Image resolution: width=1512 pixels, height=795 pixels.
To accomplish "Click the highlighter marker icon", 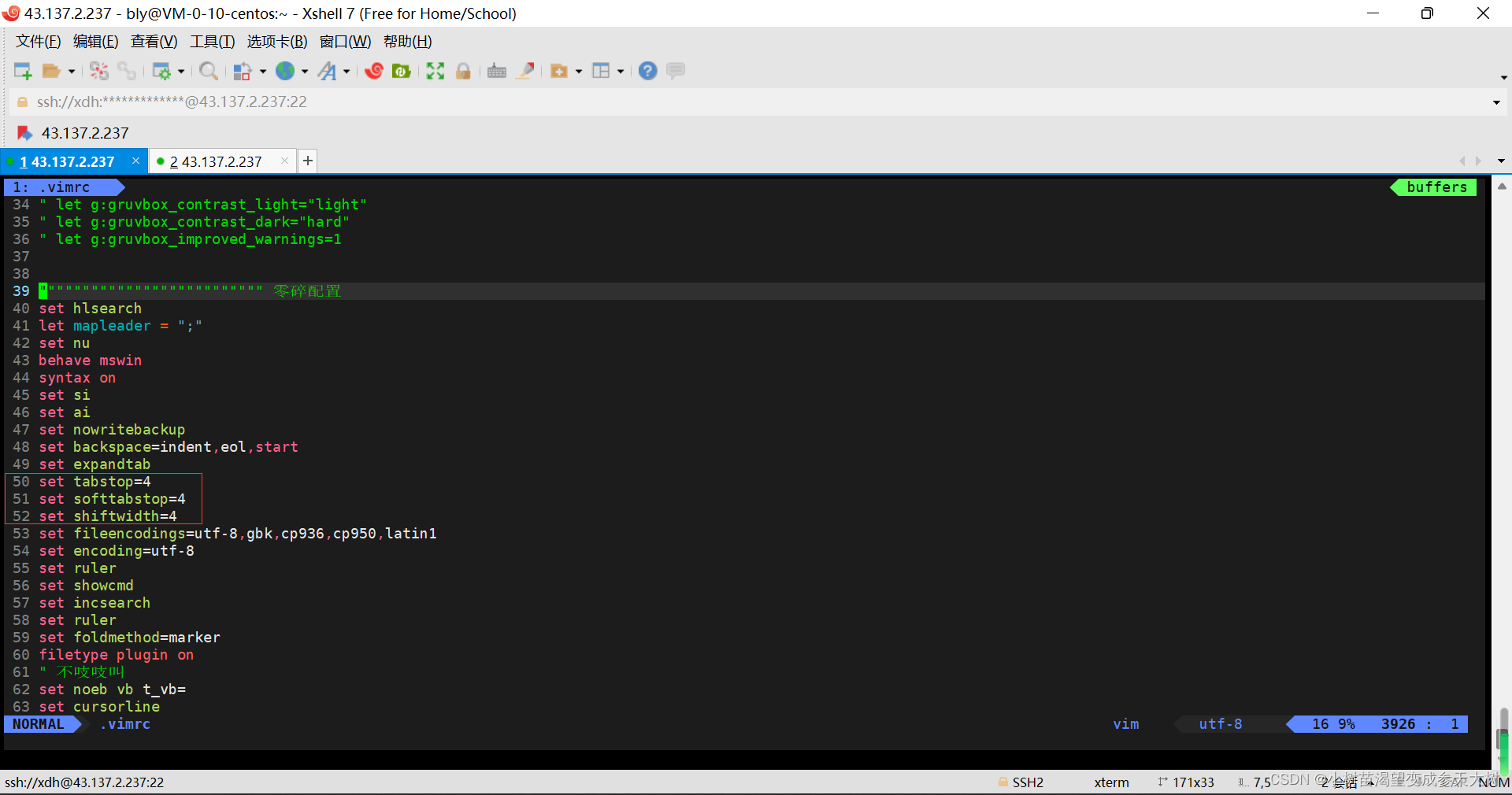I will coord(525,71).
